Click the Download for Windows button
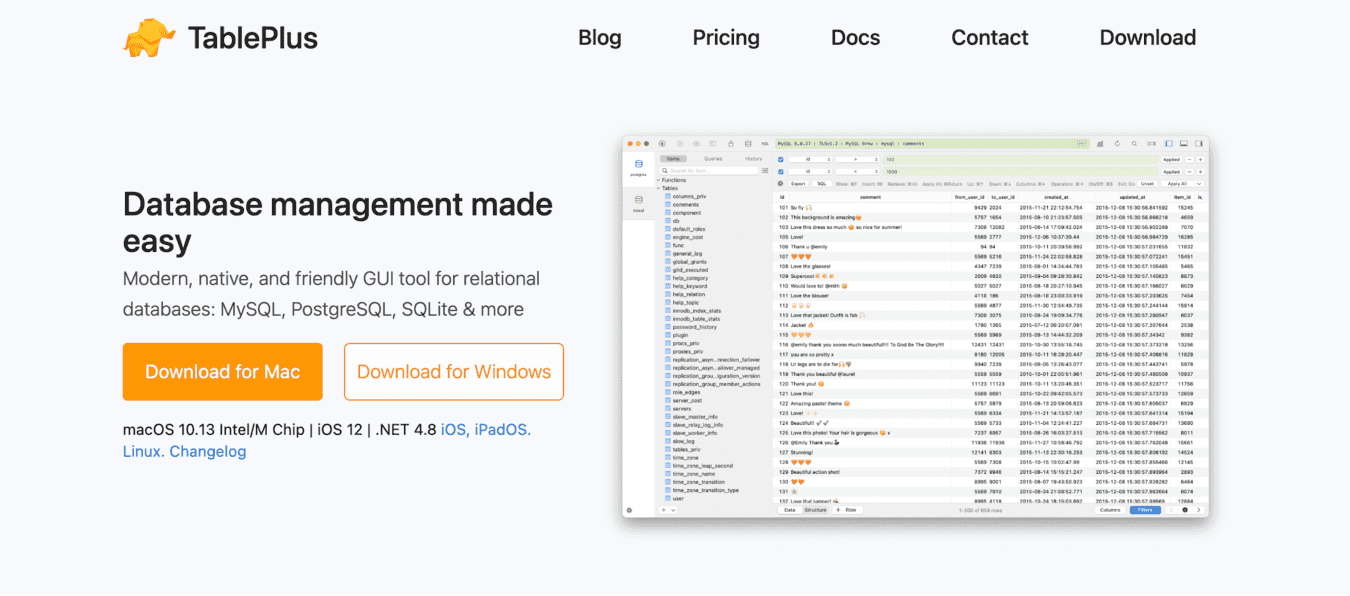The width and height of the screenshot is (1350, 596). point(453,372)
